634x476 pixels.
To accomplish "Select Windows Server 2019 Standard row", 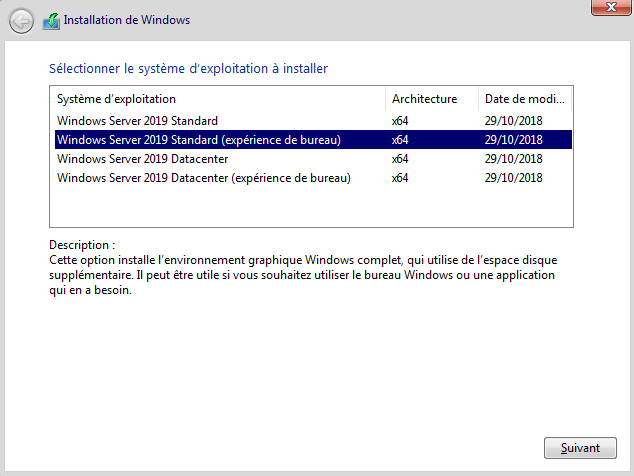I will (137, 121).
